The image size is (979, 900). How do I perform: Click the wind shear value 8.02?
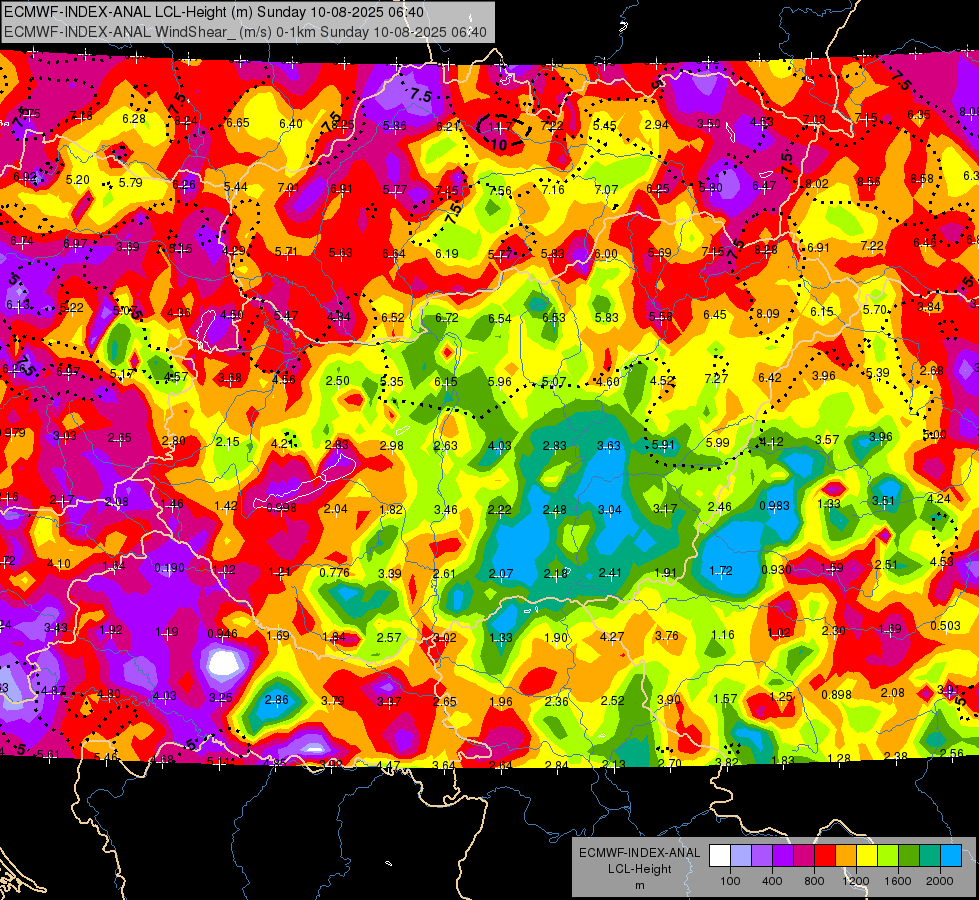click(x=817, y=184)
